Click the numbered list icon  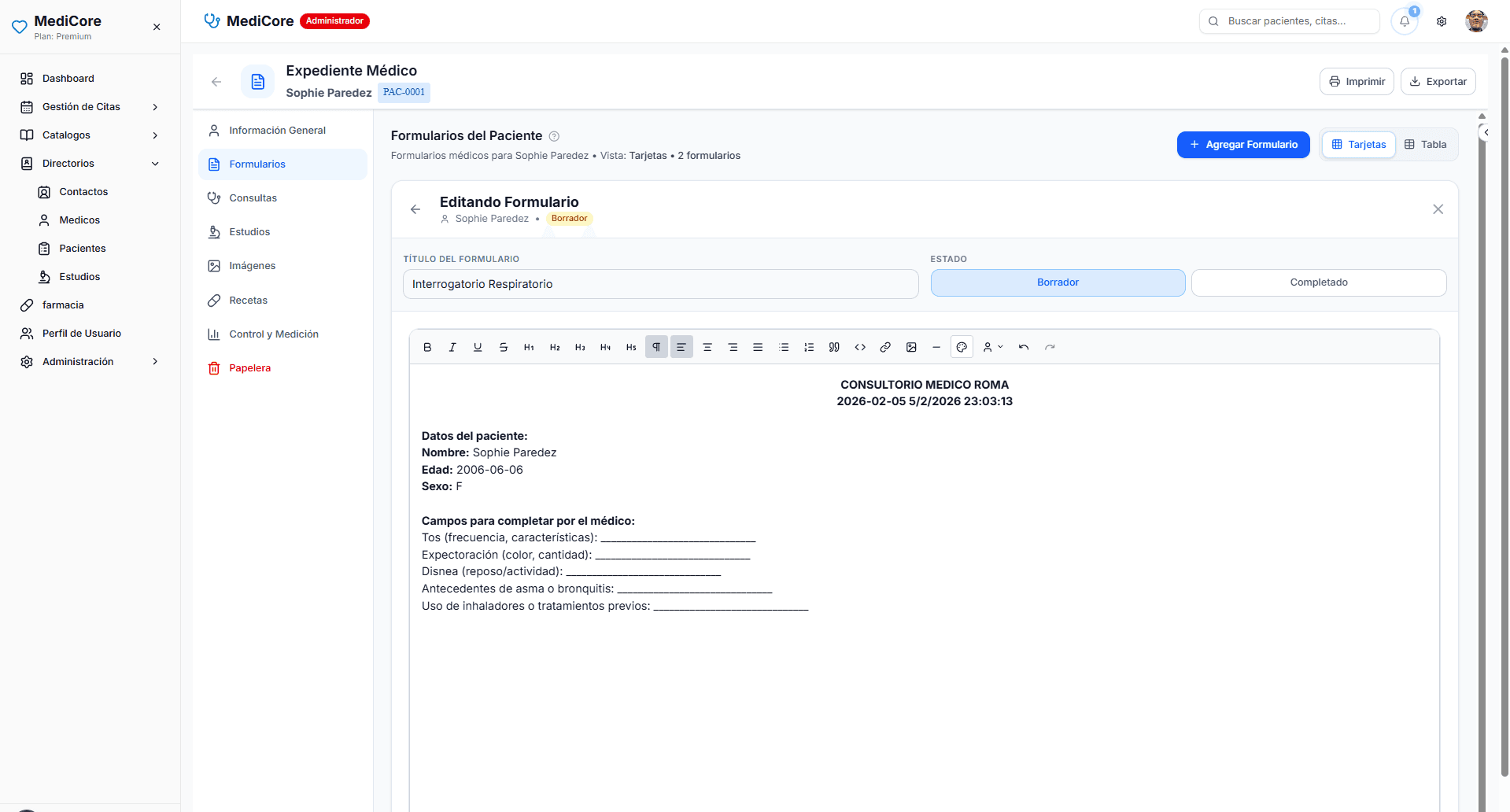pos(809,347)
